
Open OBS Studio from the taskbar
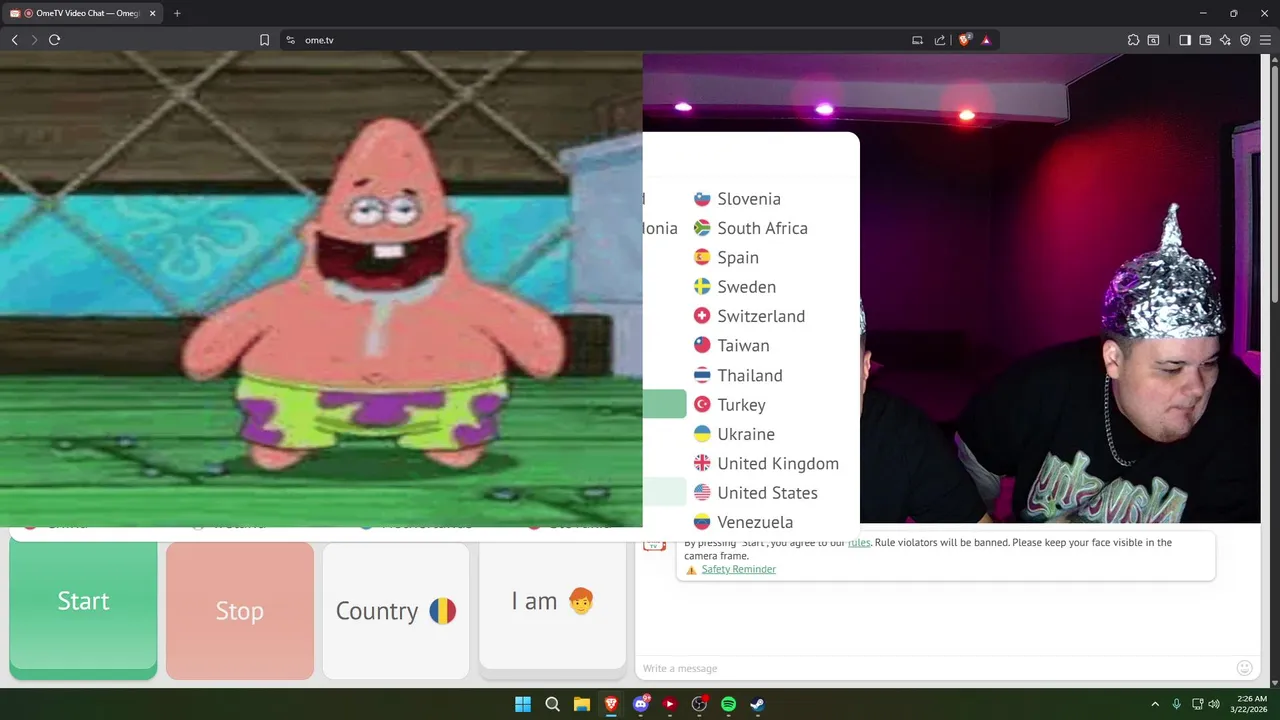(x=699, y=704)
